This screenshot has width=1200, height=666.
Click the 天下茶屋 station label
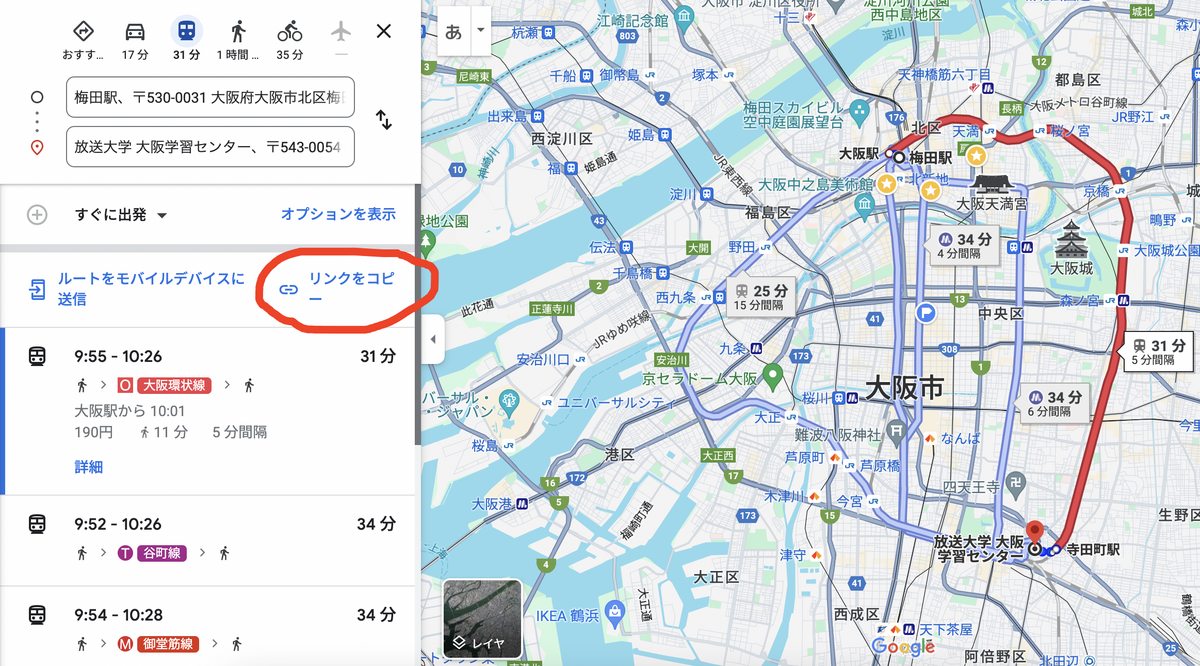pyautogui.click(x=944, y=628)
